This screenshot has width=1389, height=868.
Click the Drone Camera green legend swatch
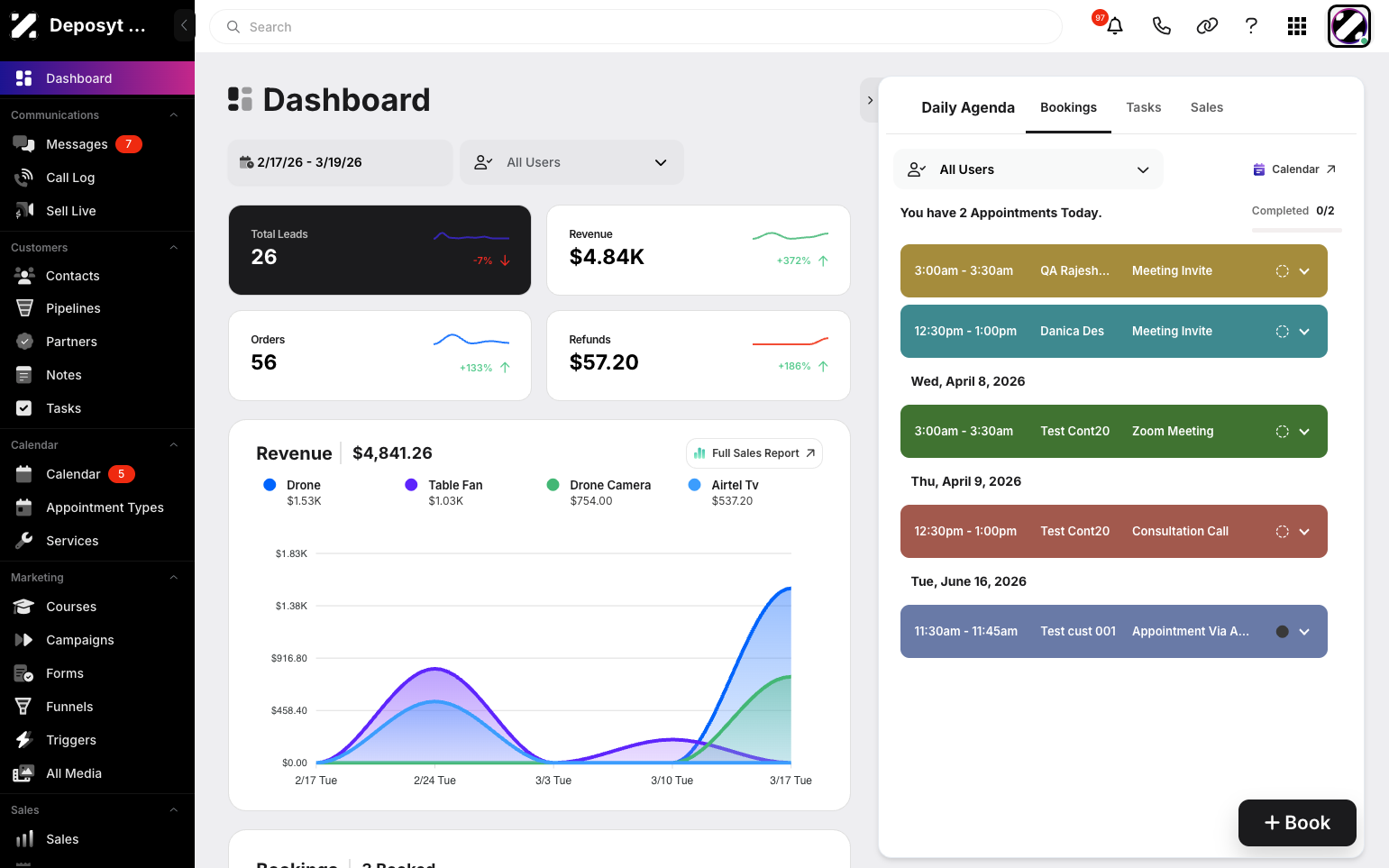point(553,485)
